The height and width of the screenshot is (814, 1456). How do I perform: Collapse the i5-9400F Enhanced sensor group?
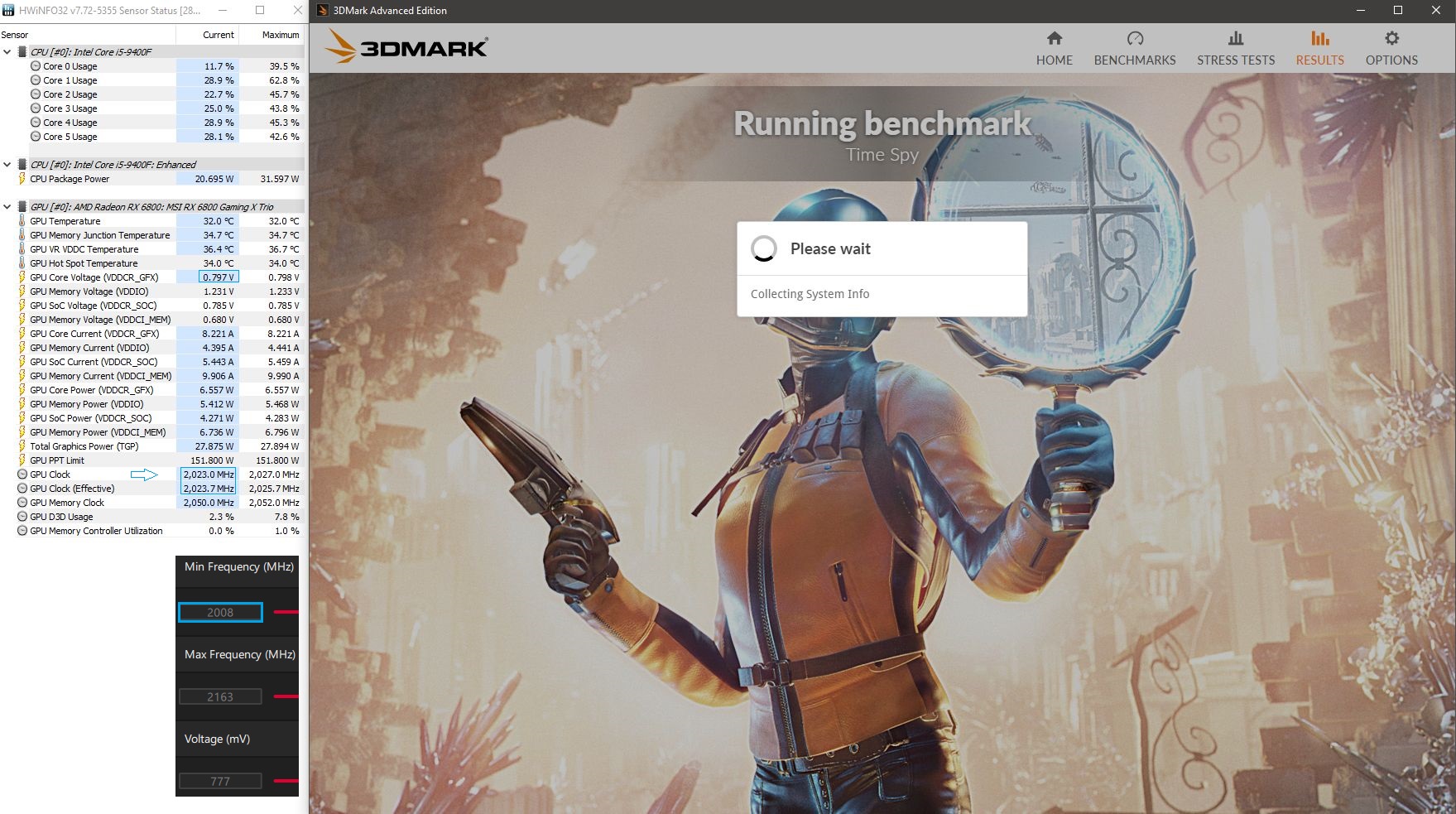click(7, 165)
